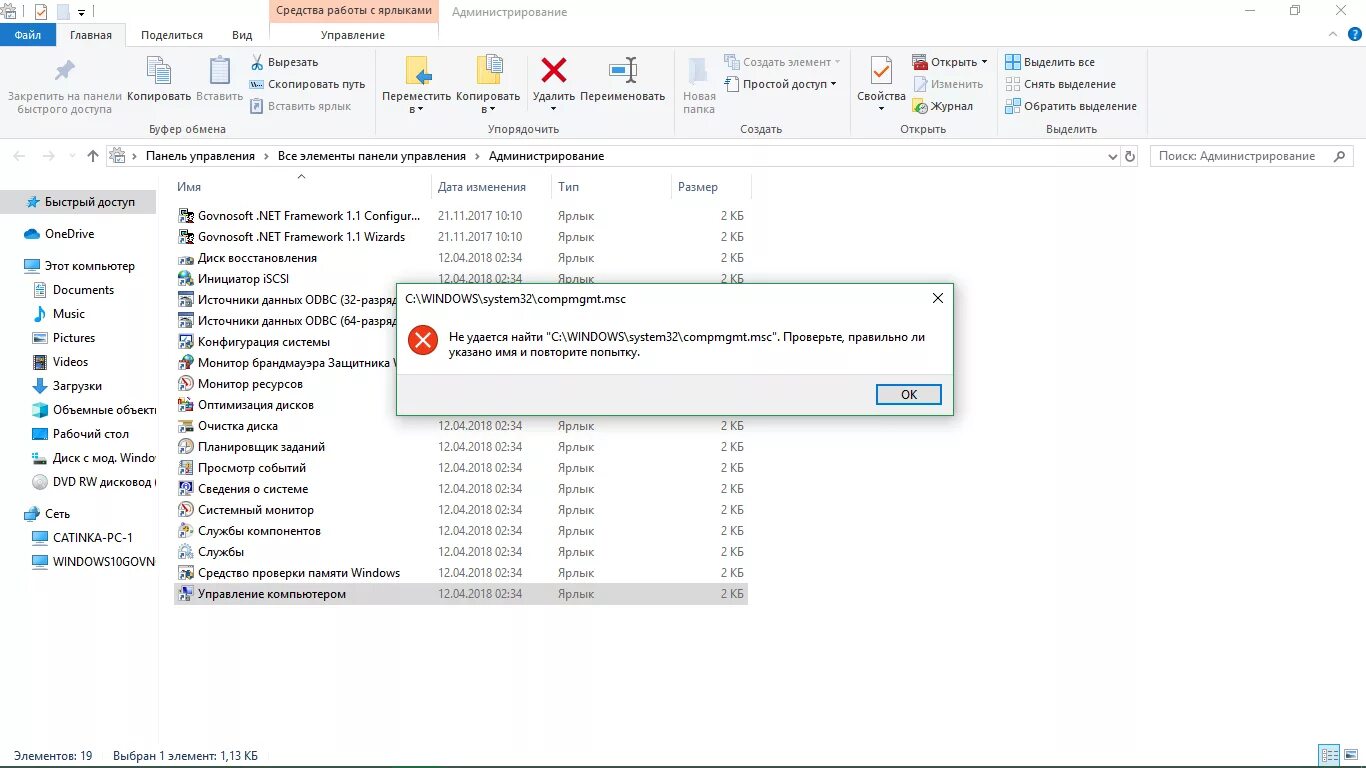Open Загрузки in navigation pane
Image resolution: width=1366 pixels, height=768 pixels.
click(x=77, y=386)
